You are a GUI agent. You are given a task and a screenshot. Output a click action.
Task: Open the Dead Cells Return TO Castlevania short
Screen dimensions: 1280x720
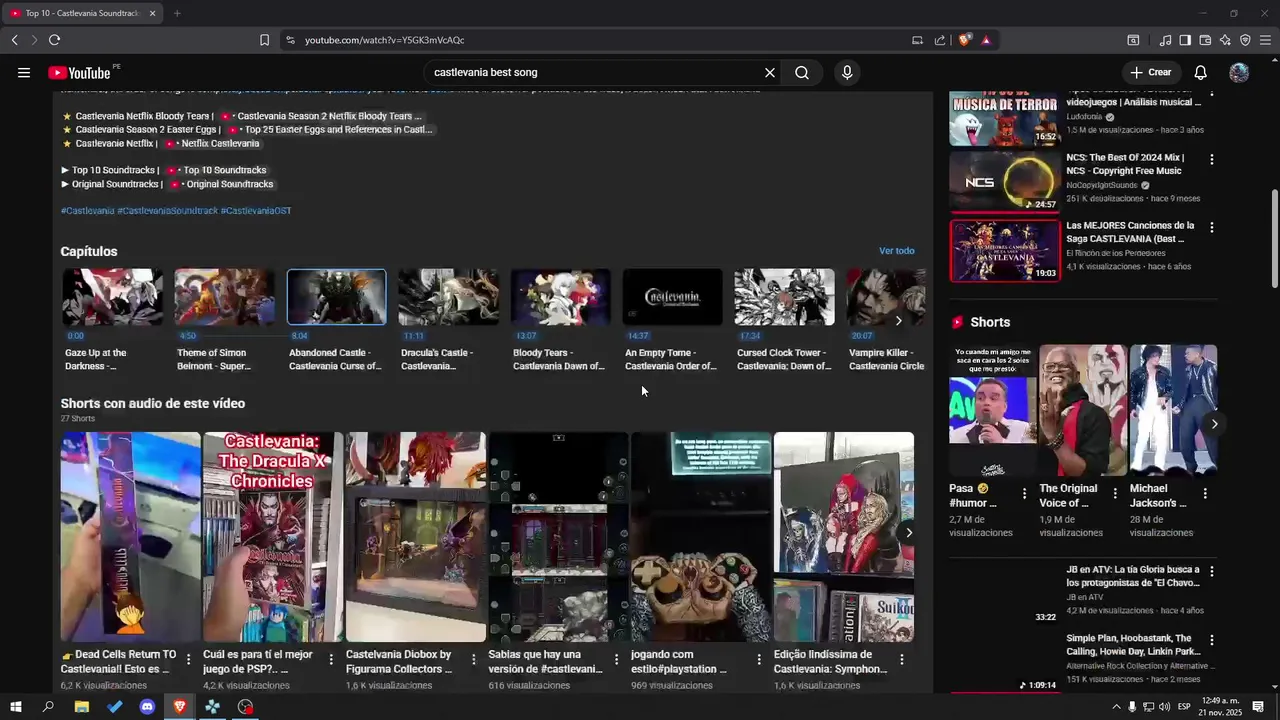pyautogui.click(x=130, y=561)
